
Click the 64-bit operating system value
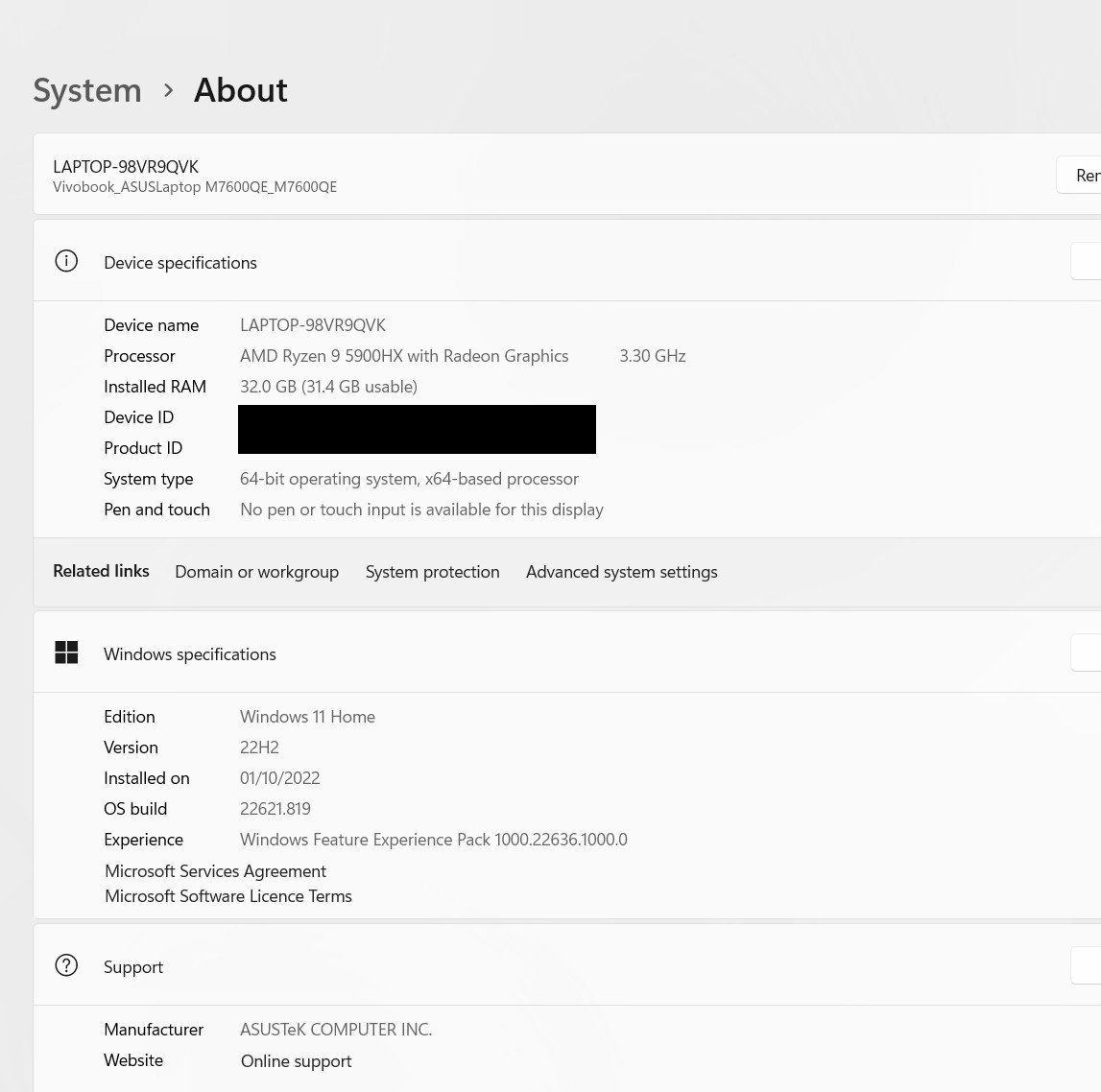click(409, 479)
